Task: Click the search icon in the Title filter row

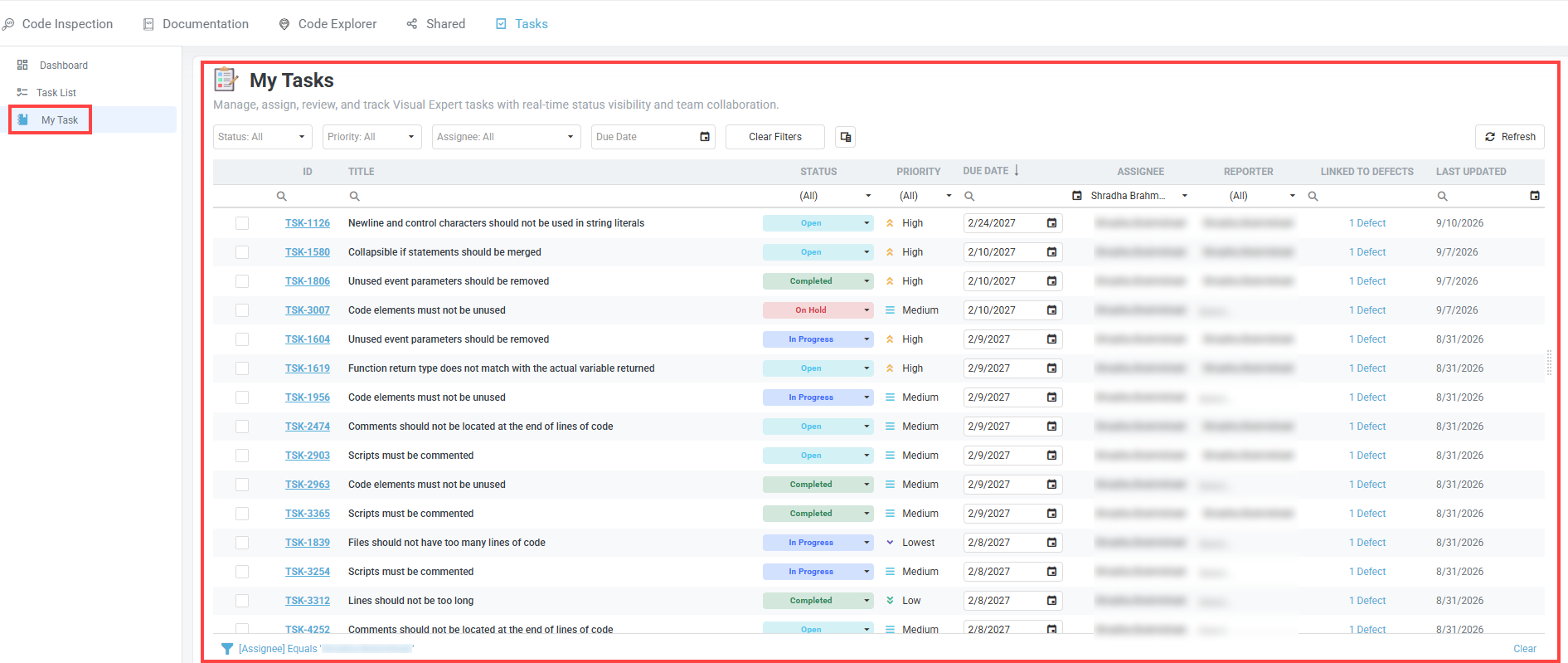Action: click(x=354, y=197)
